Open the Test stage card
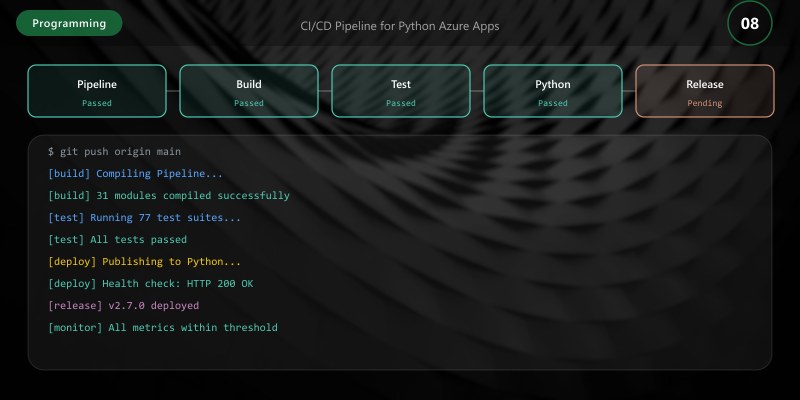Image resolution: width=800 pixels, height=400 pixels. click(401, 91)
